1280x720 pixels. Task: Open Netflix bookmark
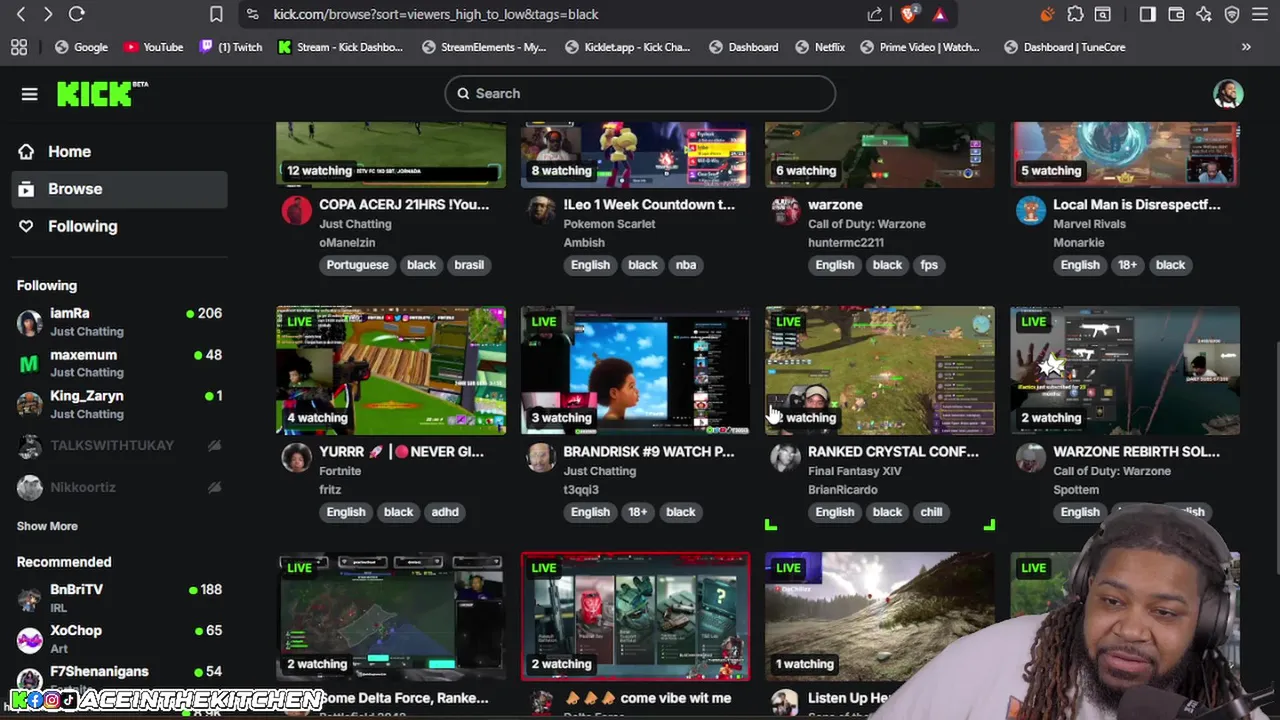point(819,47)
